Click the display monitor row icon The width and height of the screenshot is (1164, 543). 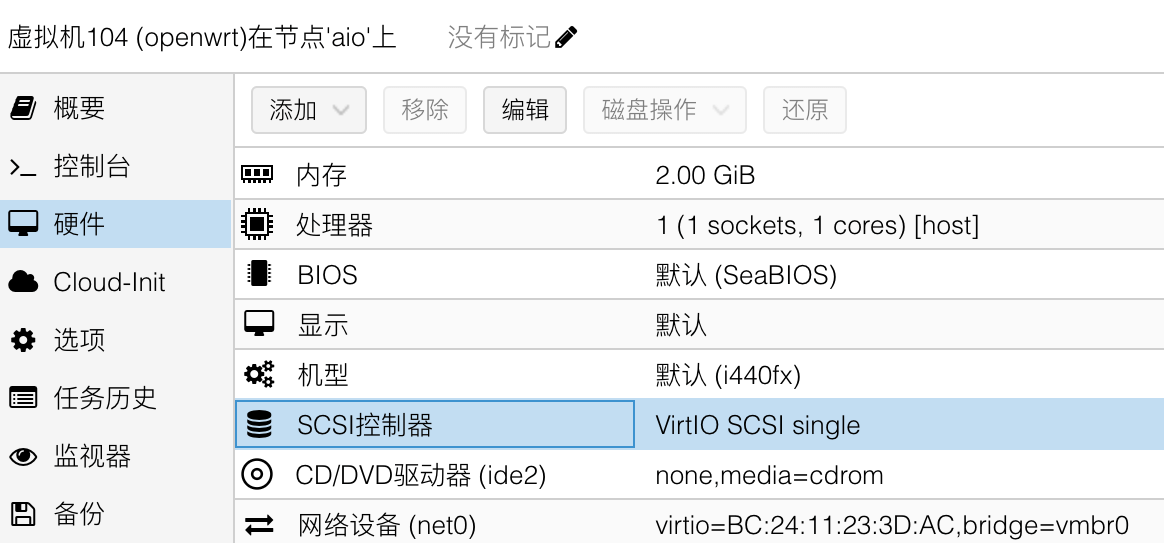[257, 325]
